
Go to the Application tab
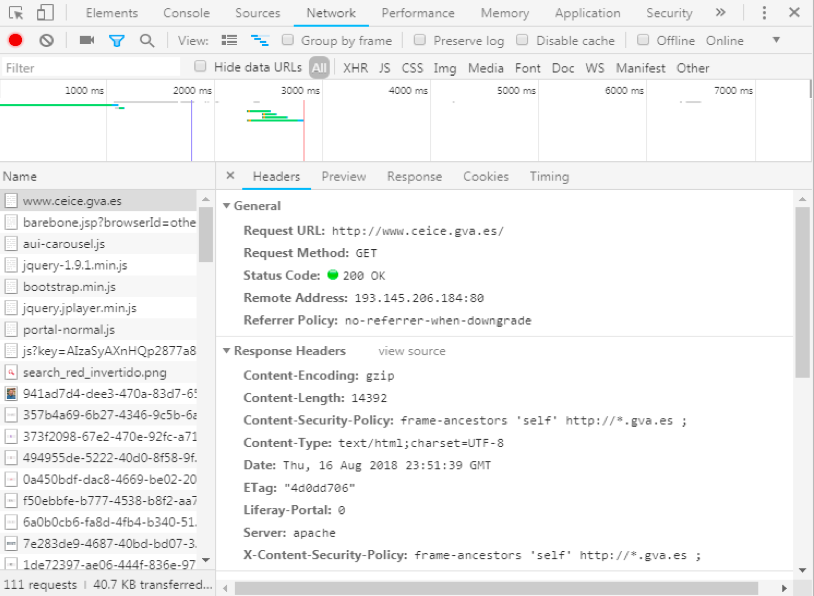pos(587,13)
